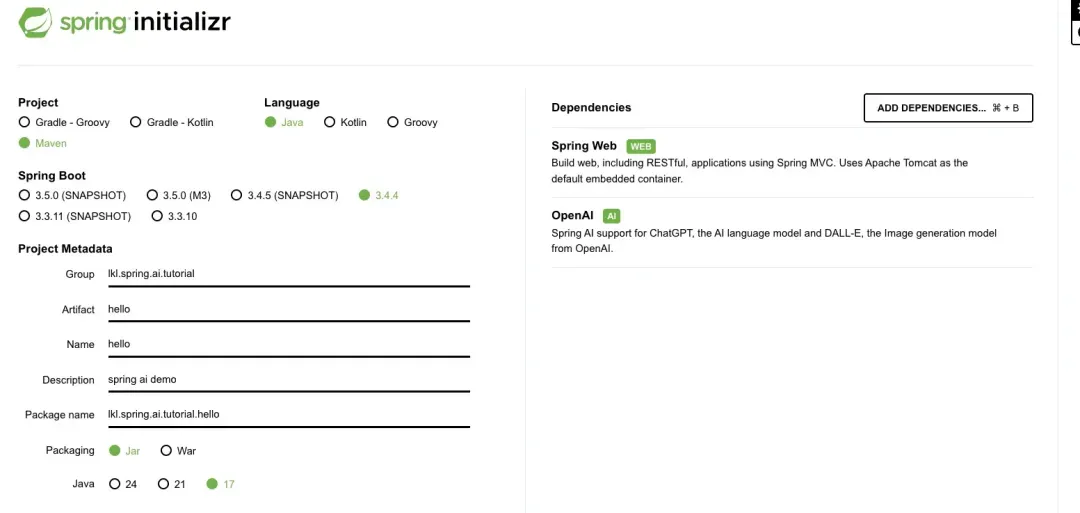Choose Kotlin as the language
Viewport: 1080px width, 513px height.
coord(345,122)
